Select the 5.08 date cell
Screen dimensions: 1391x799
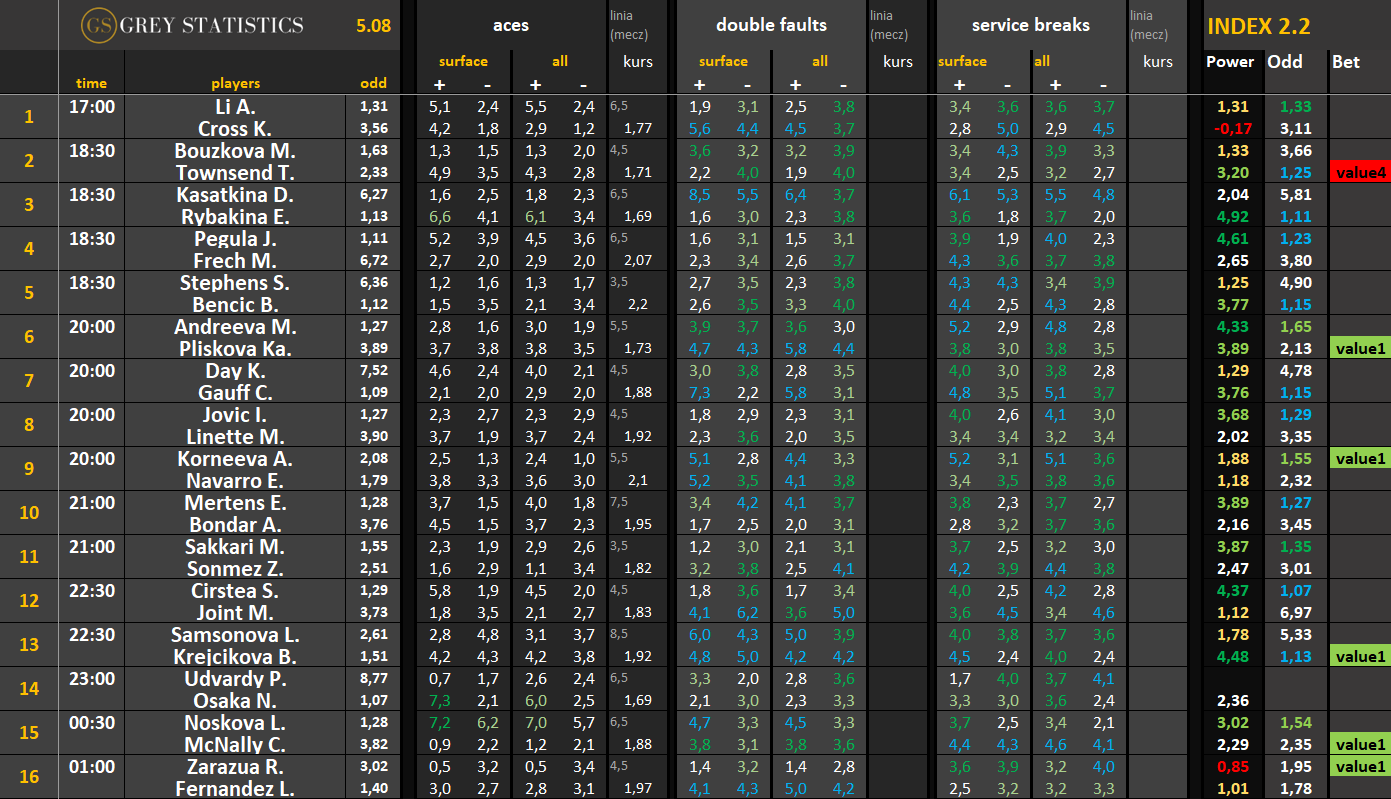pos(373,26)
